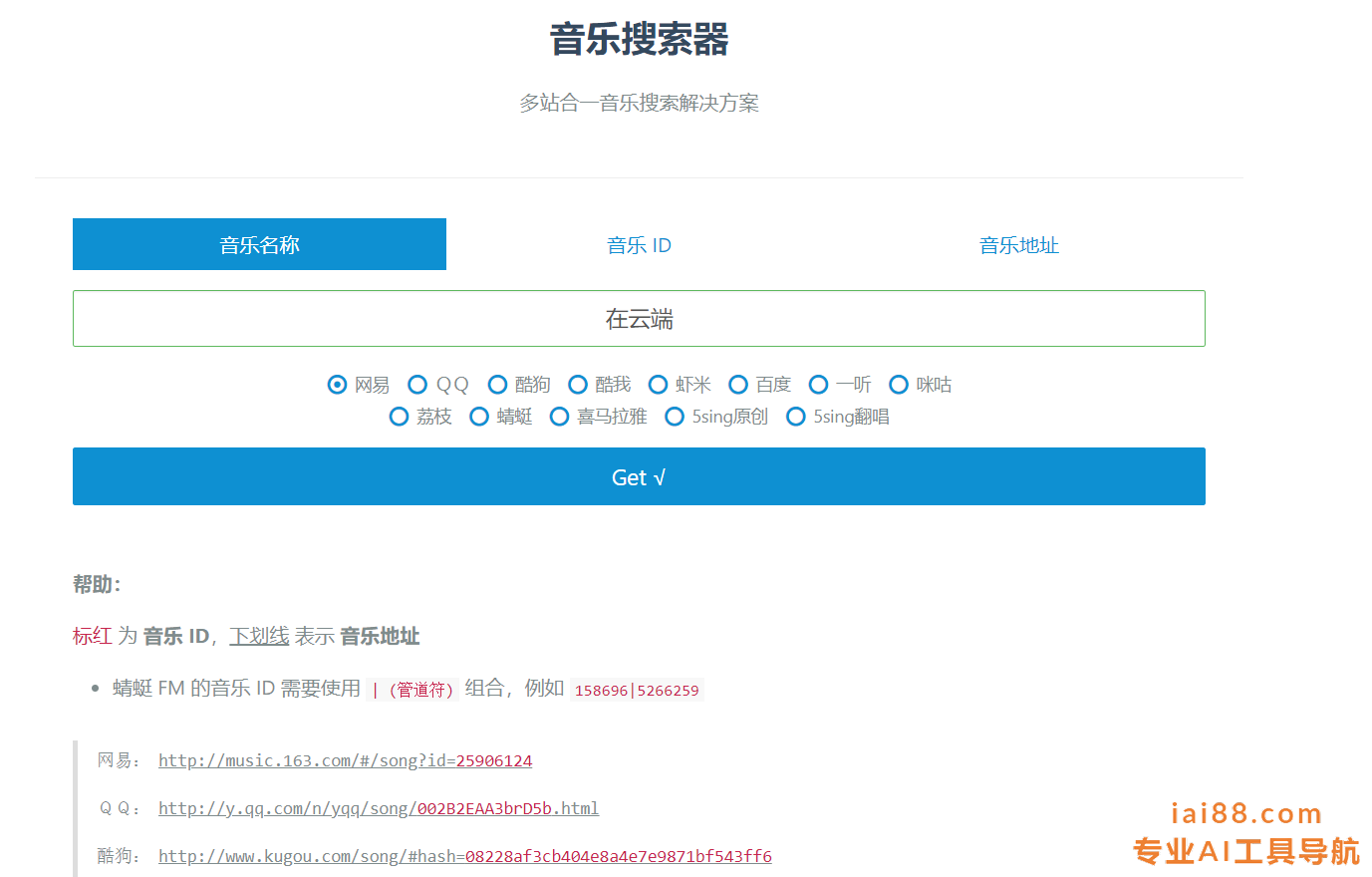Click the 标红 red text
This screenshot has height=877, width=1372.
pos(93,636)
